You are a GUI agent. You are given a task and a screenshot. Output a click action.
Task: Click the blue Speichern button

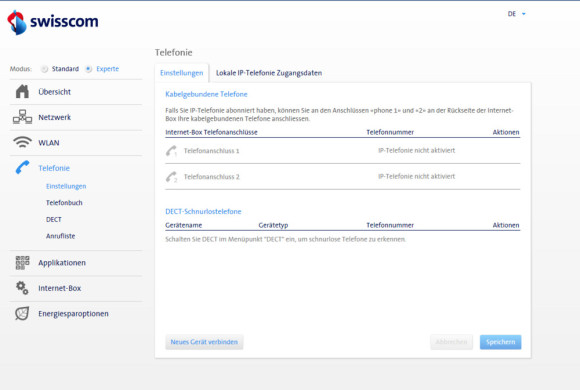point(500,342)
